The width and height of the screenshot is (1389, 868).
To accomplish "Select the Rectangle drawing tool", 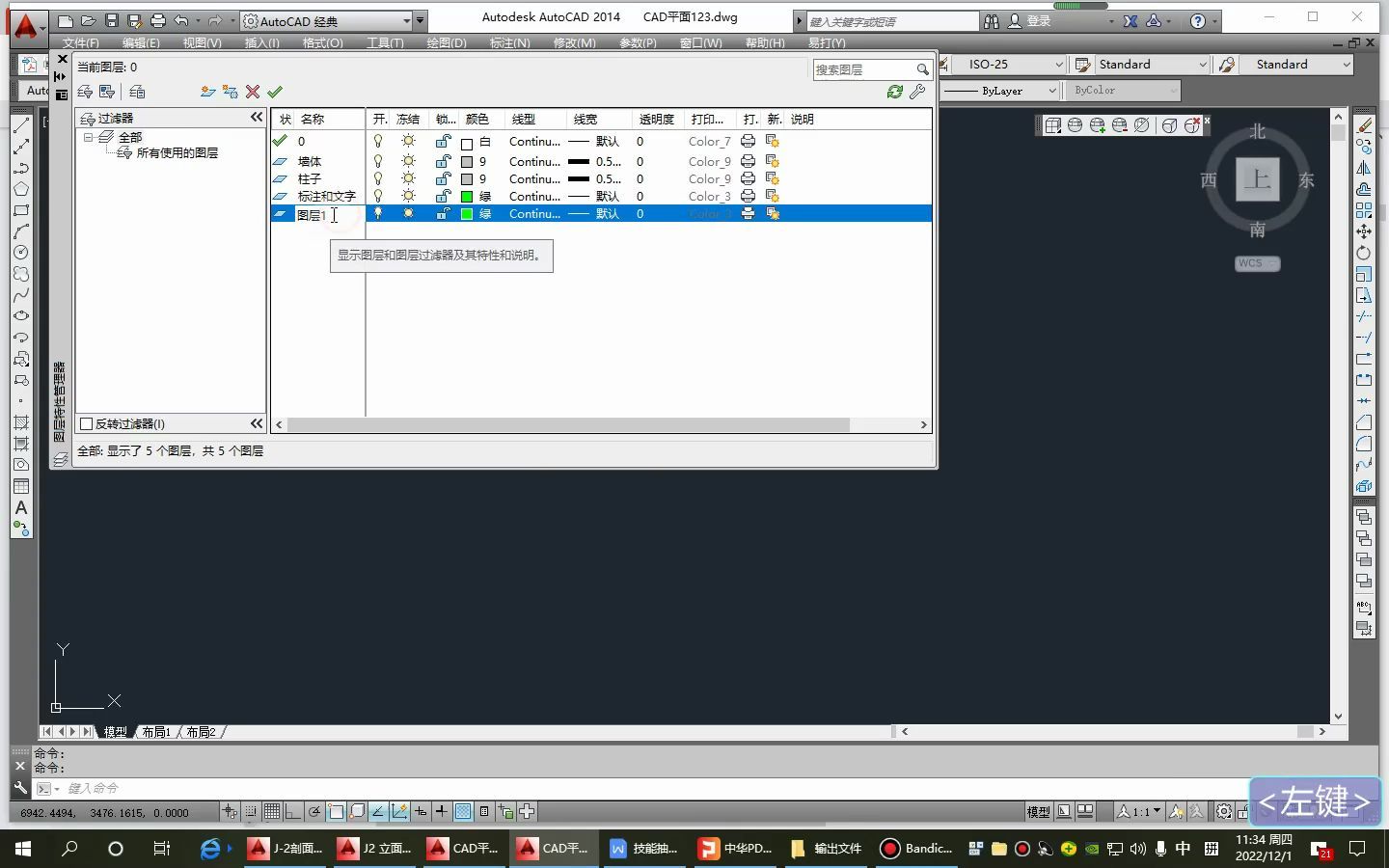I will click(x=21, y=210).
